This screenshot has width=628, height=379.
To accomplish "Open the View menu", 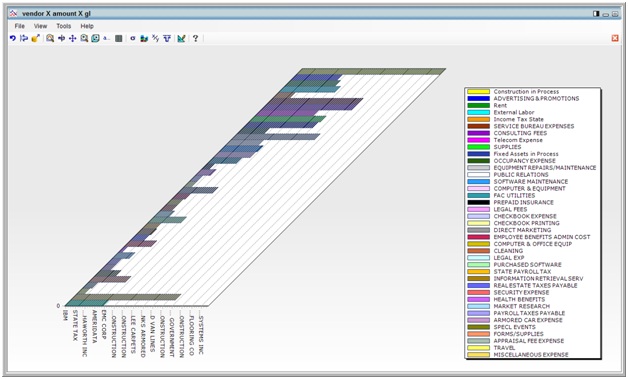I will (40, 26).
